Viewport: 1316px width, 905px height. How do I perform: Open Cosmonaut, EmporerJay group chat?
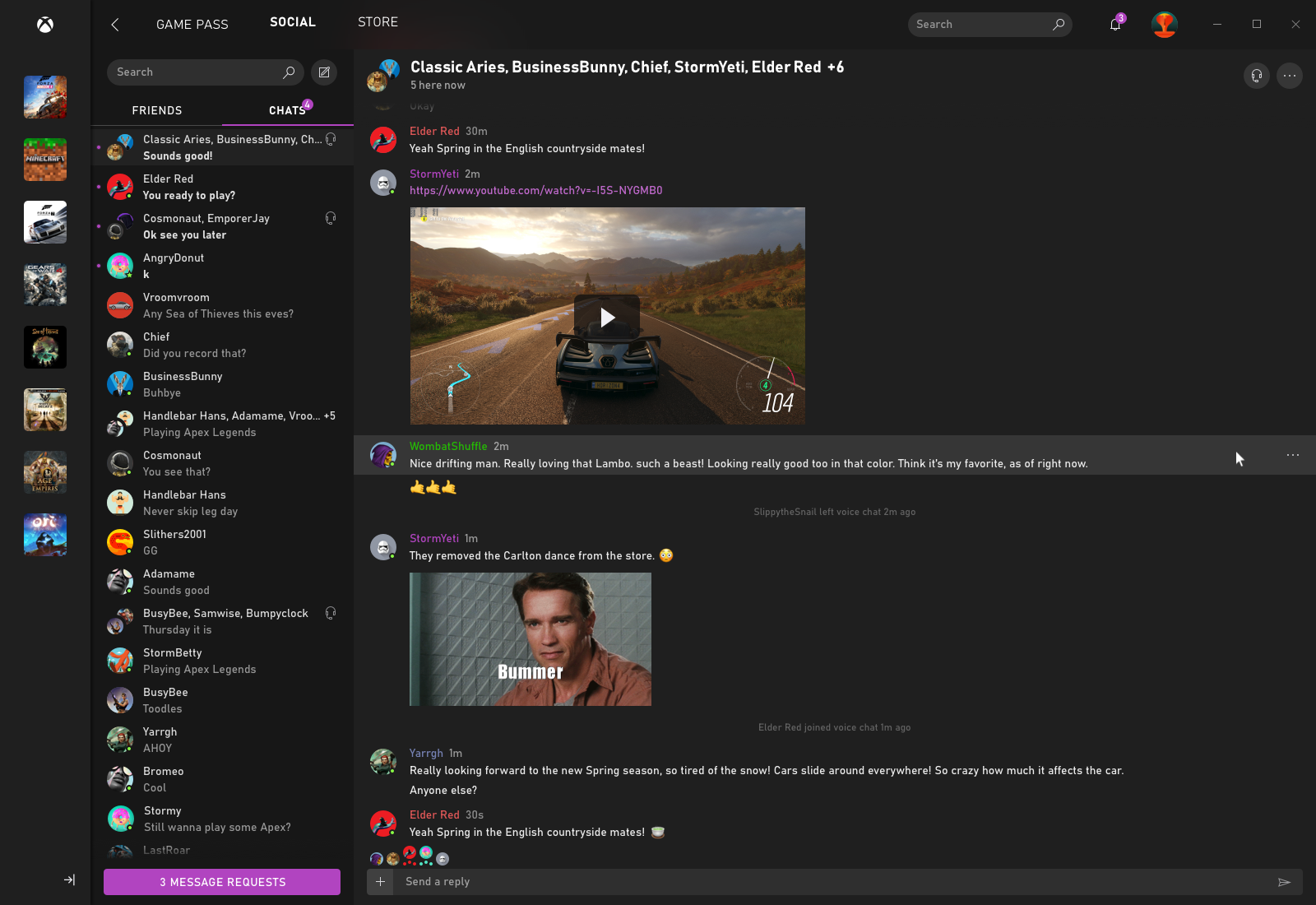pyautogui.click(x=222, y=226)
